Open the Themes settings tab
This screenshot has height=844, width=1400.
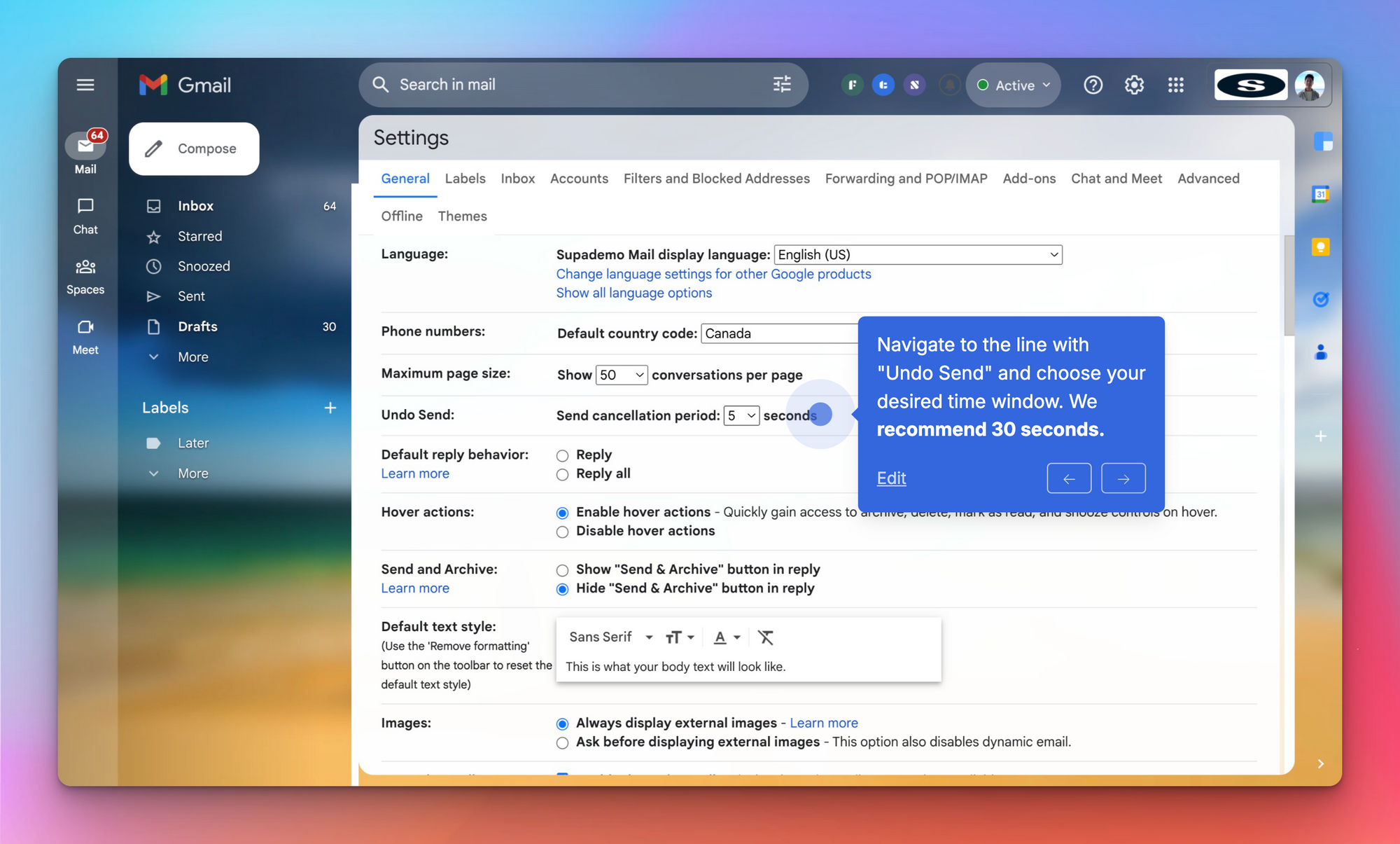(x=462, y=216)
